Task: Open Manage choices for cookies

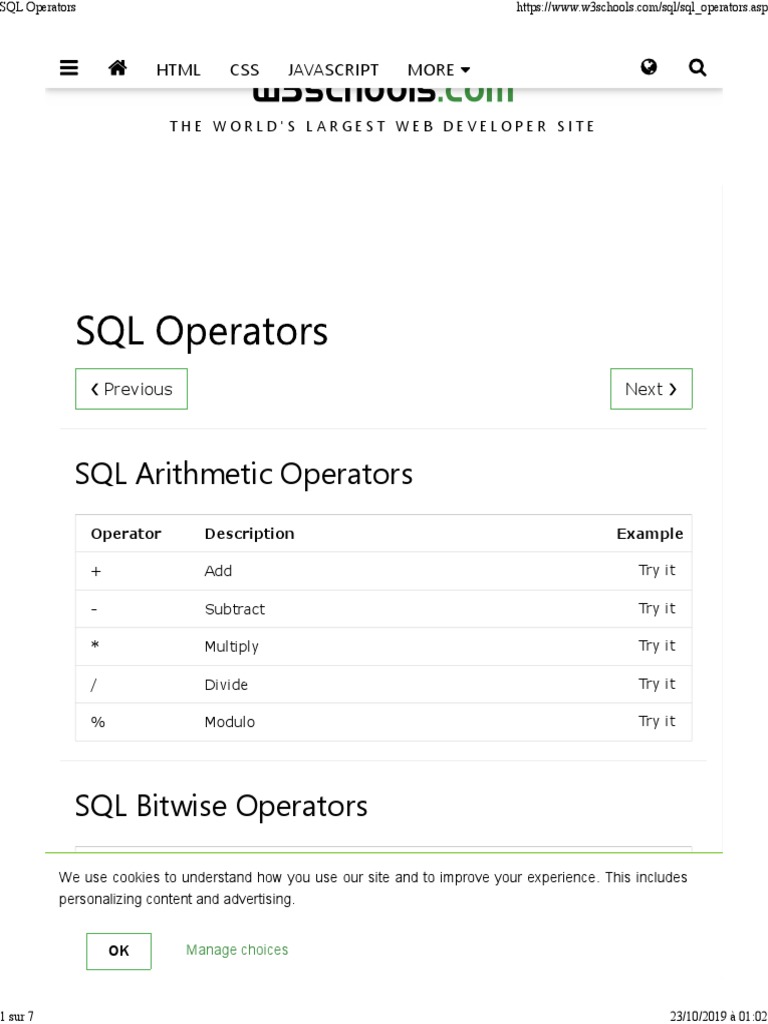Action: tap(237, 950)
